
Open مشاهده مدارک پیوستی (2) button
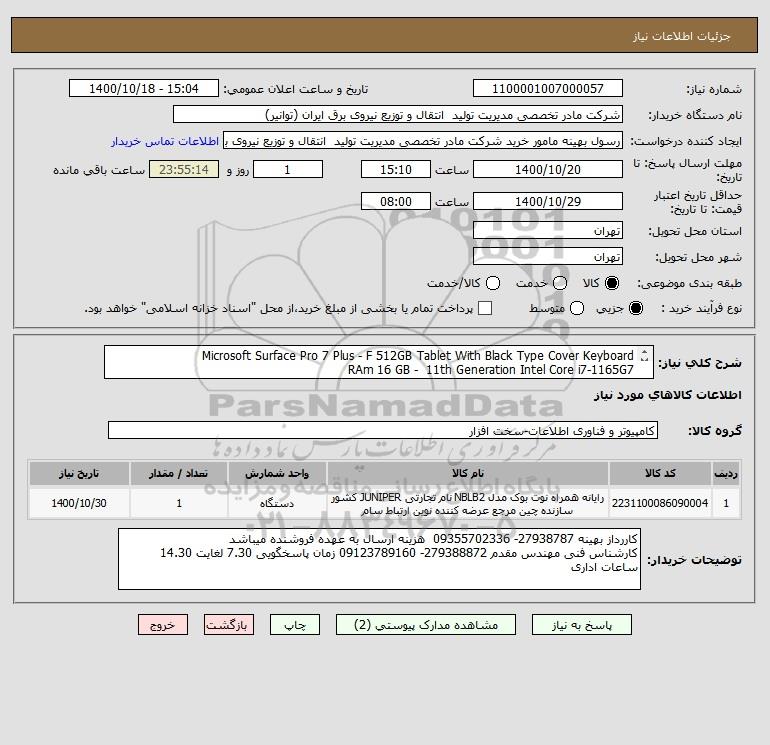point(426,625)
